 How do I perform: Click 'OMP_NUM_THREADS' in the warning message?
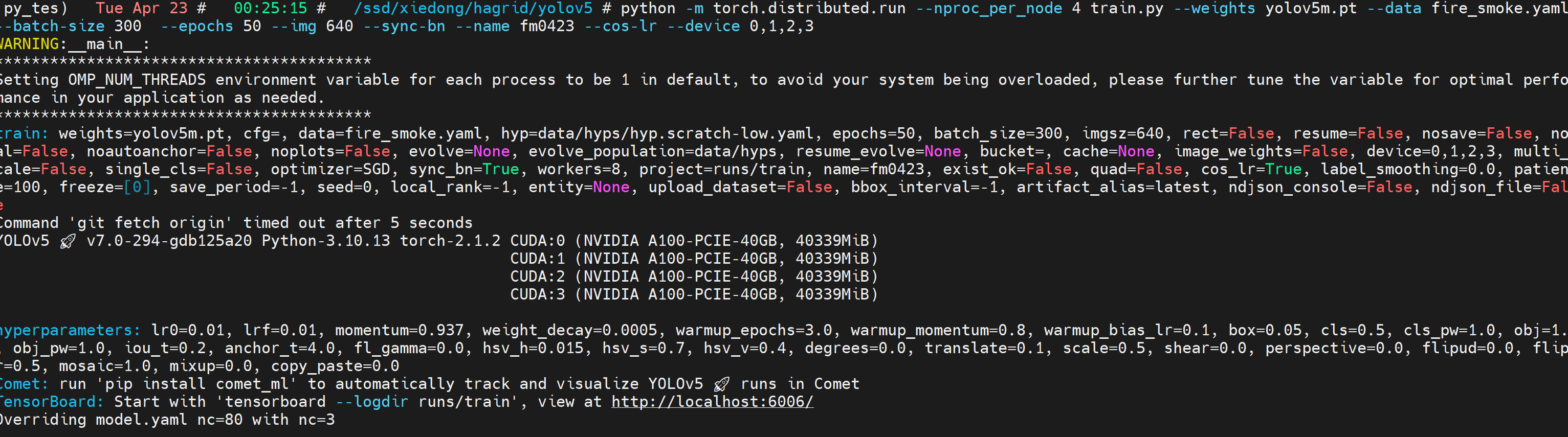coord(137,80)
